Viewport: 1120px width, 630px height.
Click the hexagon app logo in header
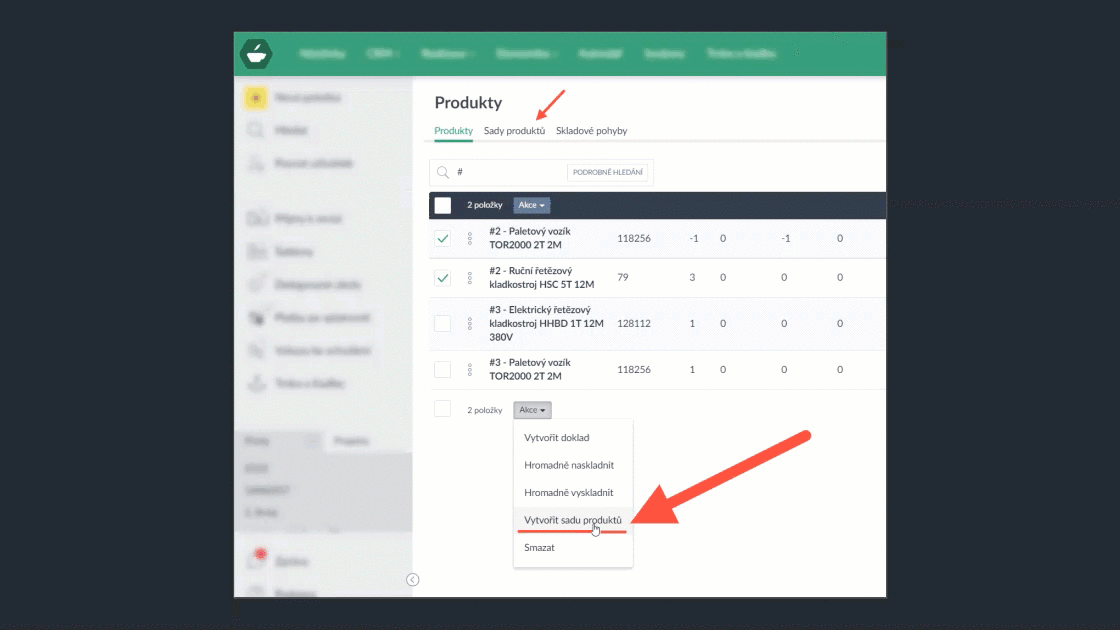click(256, 54)
